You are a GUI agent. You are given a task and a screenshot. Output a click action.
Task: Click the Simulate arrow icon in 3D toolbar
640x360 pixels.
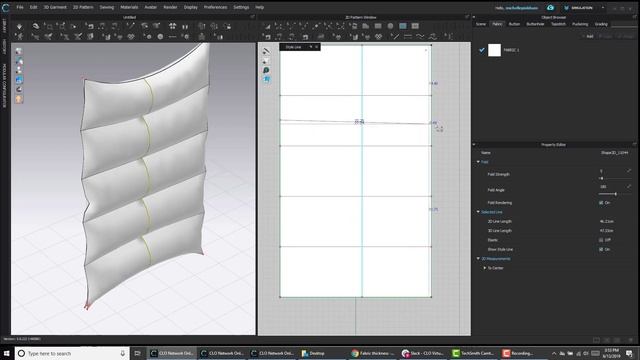click(x=19, y=27)
